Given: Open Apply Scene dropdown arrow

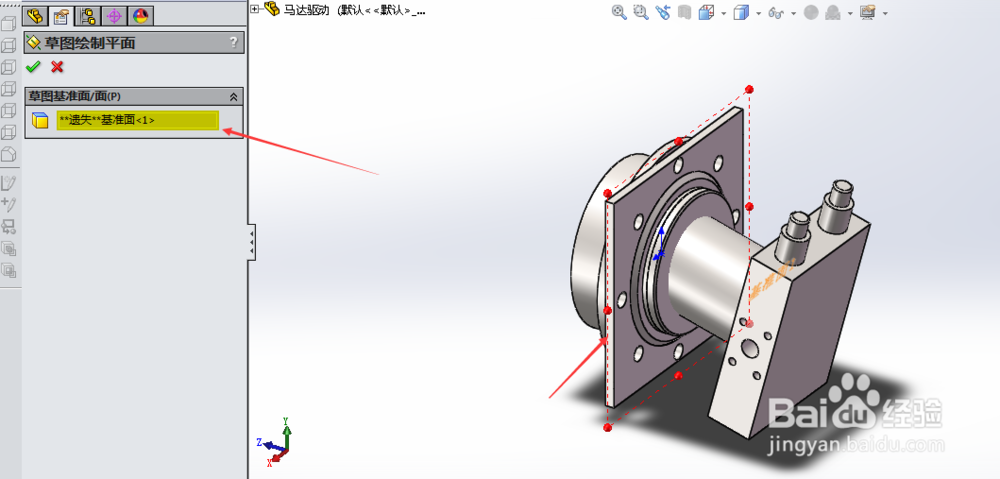Looking at the screenshot, I should point(850,13).
